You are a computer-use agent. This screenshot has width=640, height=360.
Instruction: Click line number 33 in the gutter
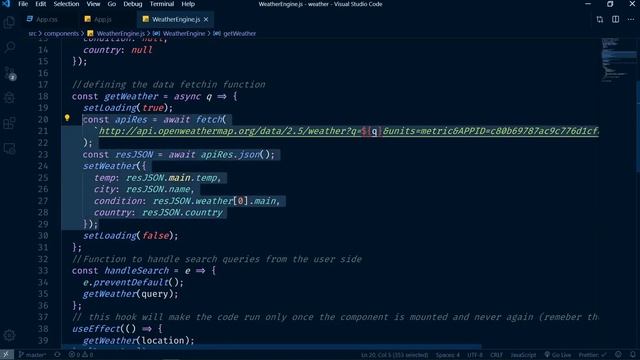click(43, 270)
